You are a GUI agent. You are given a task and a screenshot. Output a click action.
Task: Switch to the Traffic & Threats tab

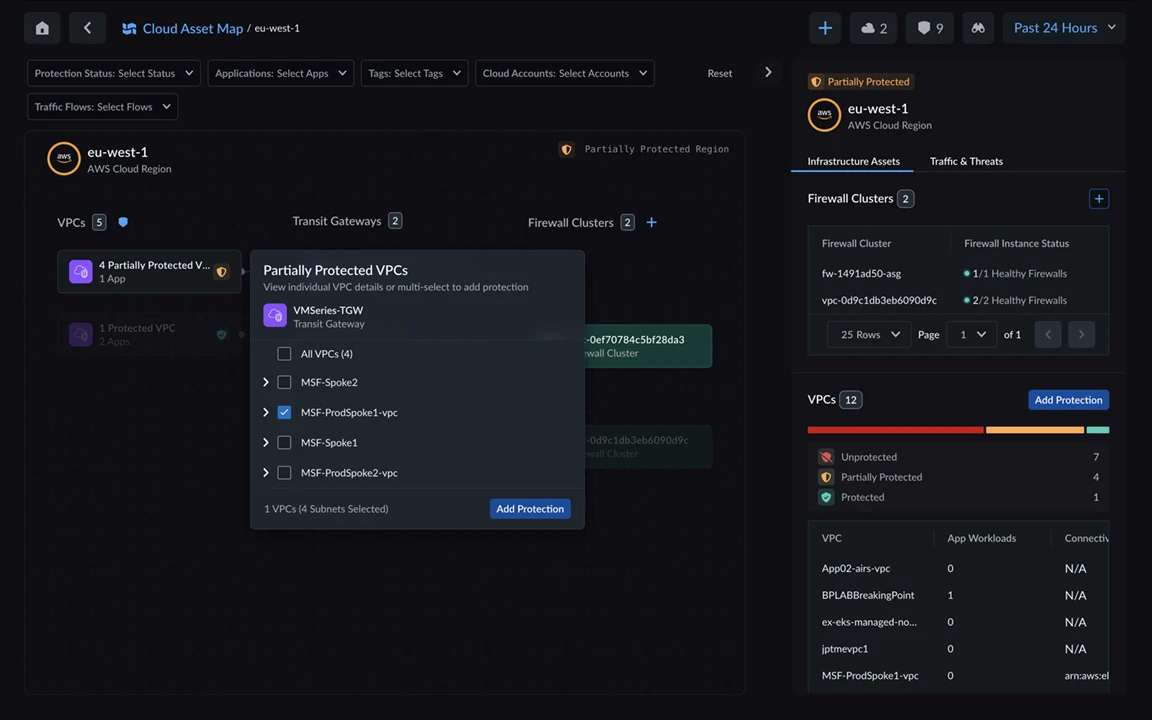tap(965, 161)
